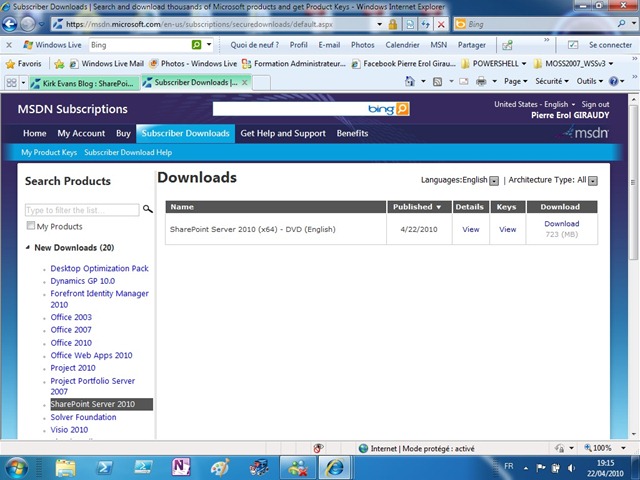This screenshot has height=480, width=640.
Task: Click the Sign out link
Action: pos(595,104)
